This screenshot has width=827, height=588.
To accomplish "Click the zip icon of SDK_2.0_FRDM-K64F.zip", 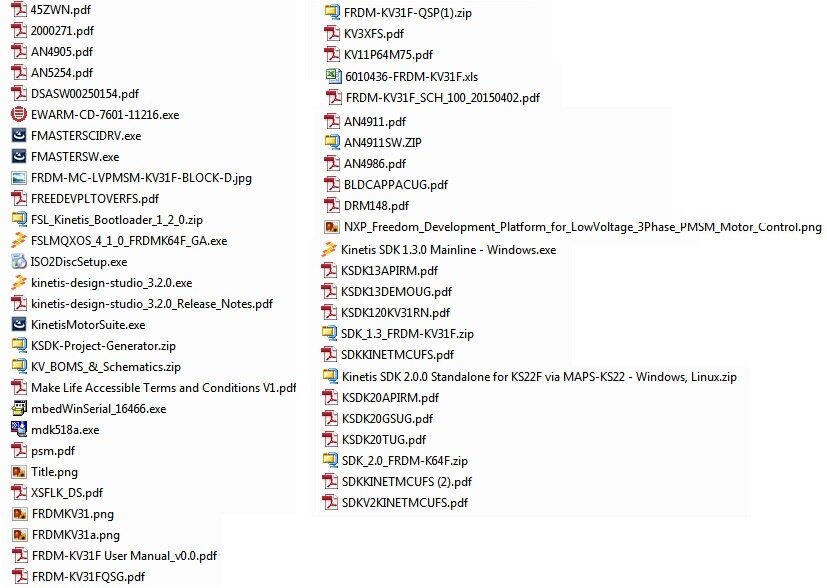I will (330, 460).
